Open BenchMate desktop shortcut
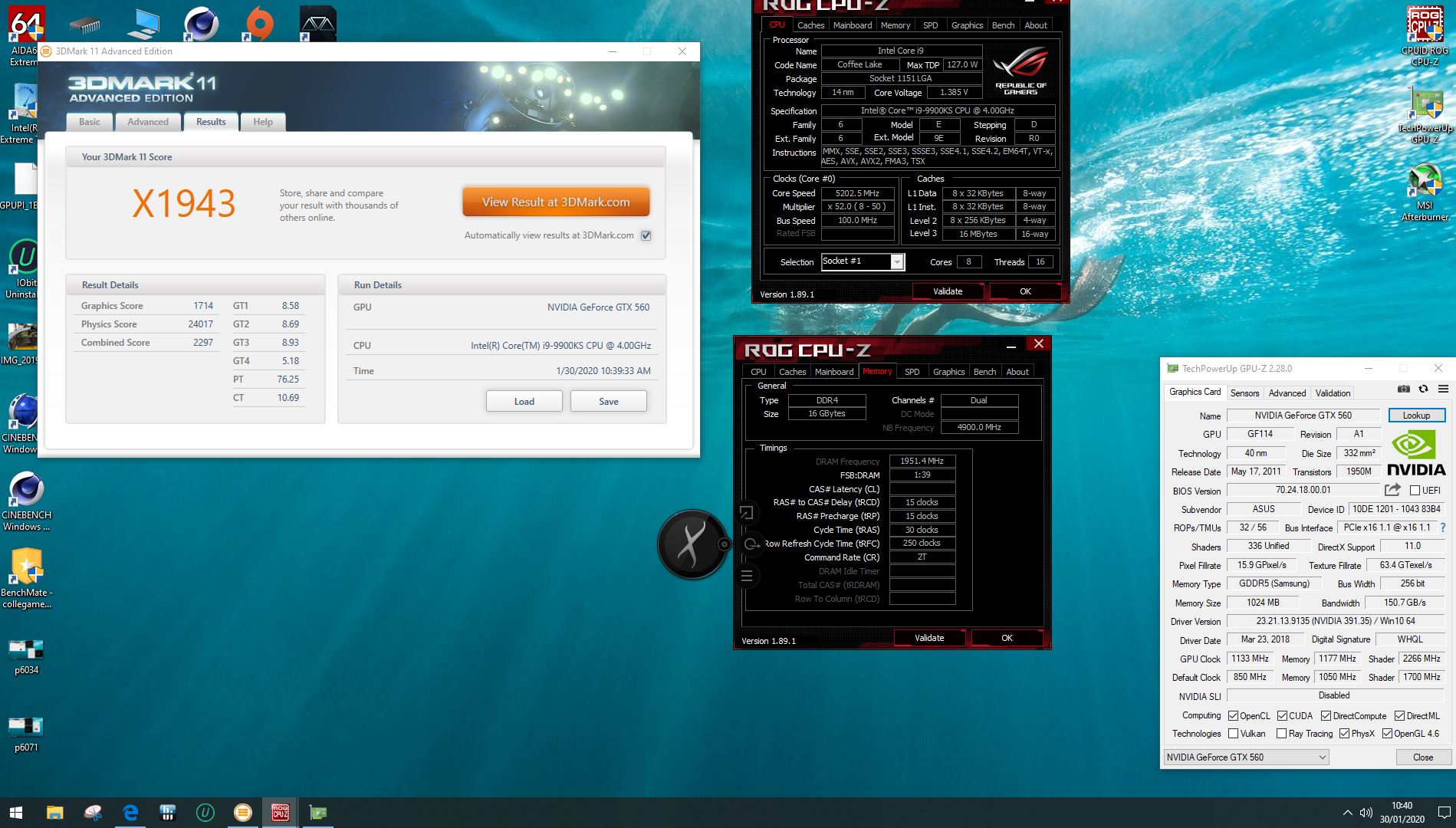Screen dimensions: 1456x828 point(26,578)
